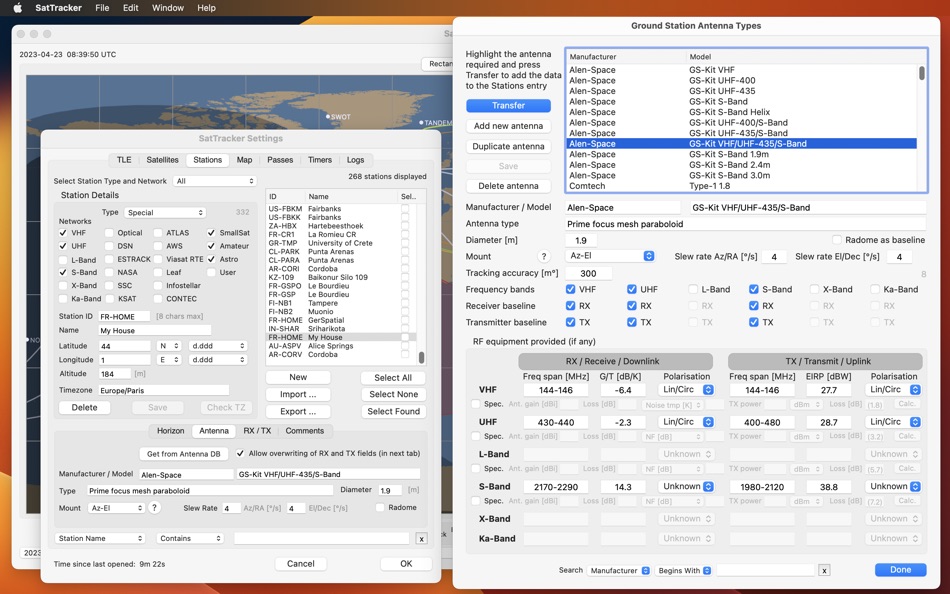Click the Export ... button
Image resolution: width=950 pixels, height=594 pixels.
pyautogui.click(x=298, y=412)
